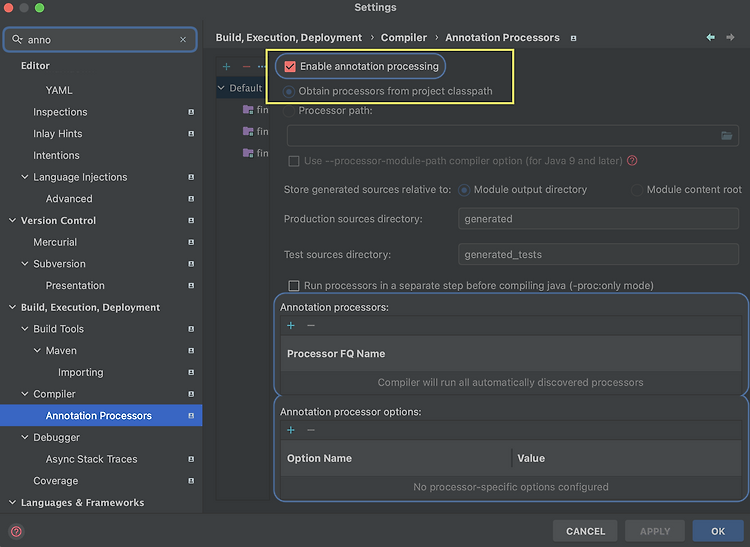Enable Run processors in a separate step

[x=294, y=285]
